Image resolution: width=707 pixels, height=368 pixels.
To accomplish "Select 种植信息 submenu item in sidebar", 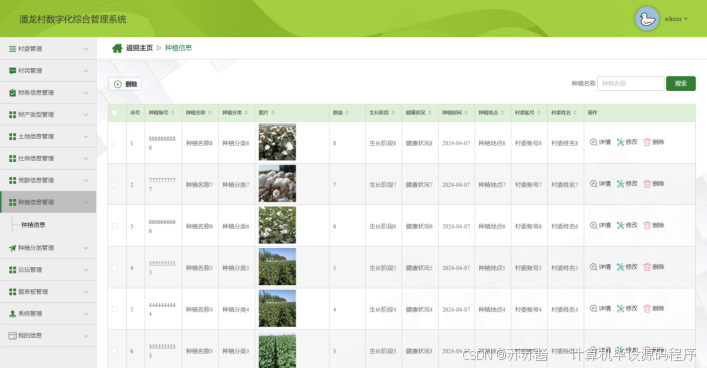I will click(x=33, y=225).
